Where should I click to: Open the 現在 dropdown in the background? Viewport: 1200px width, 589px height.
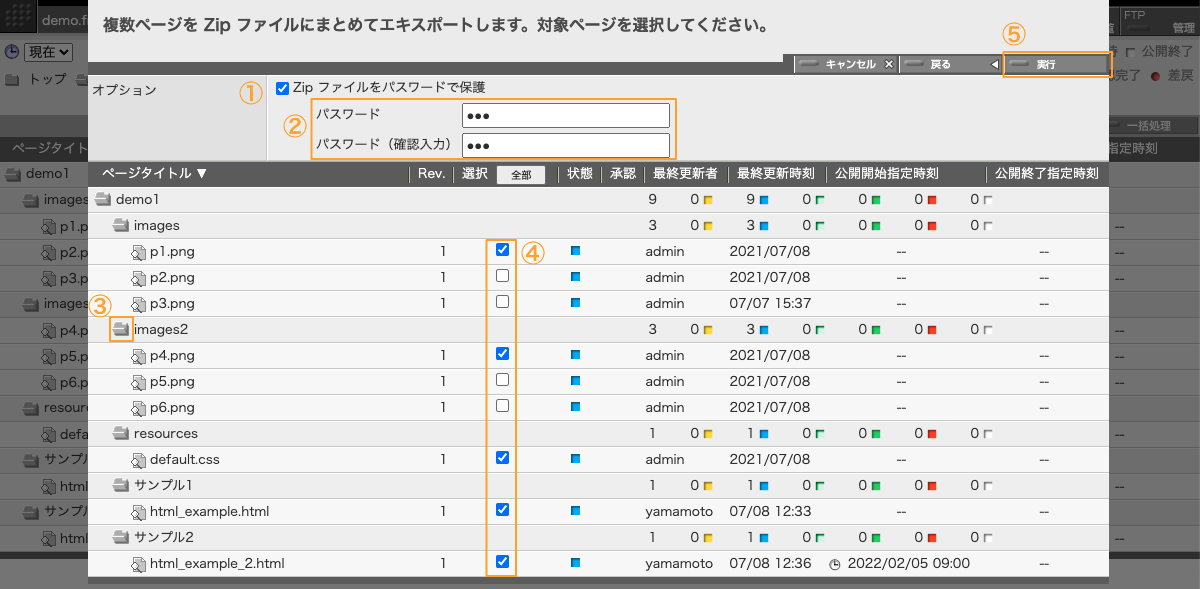[48, 51]
